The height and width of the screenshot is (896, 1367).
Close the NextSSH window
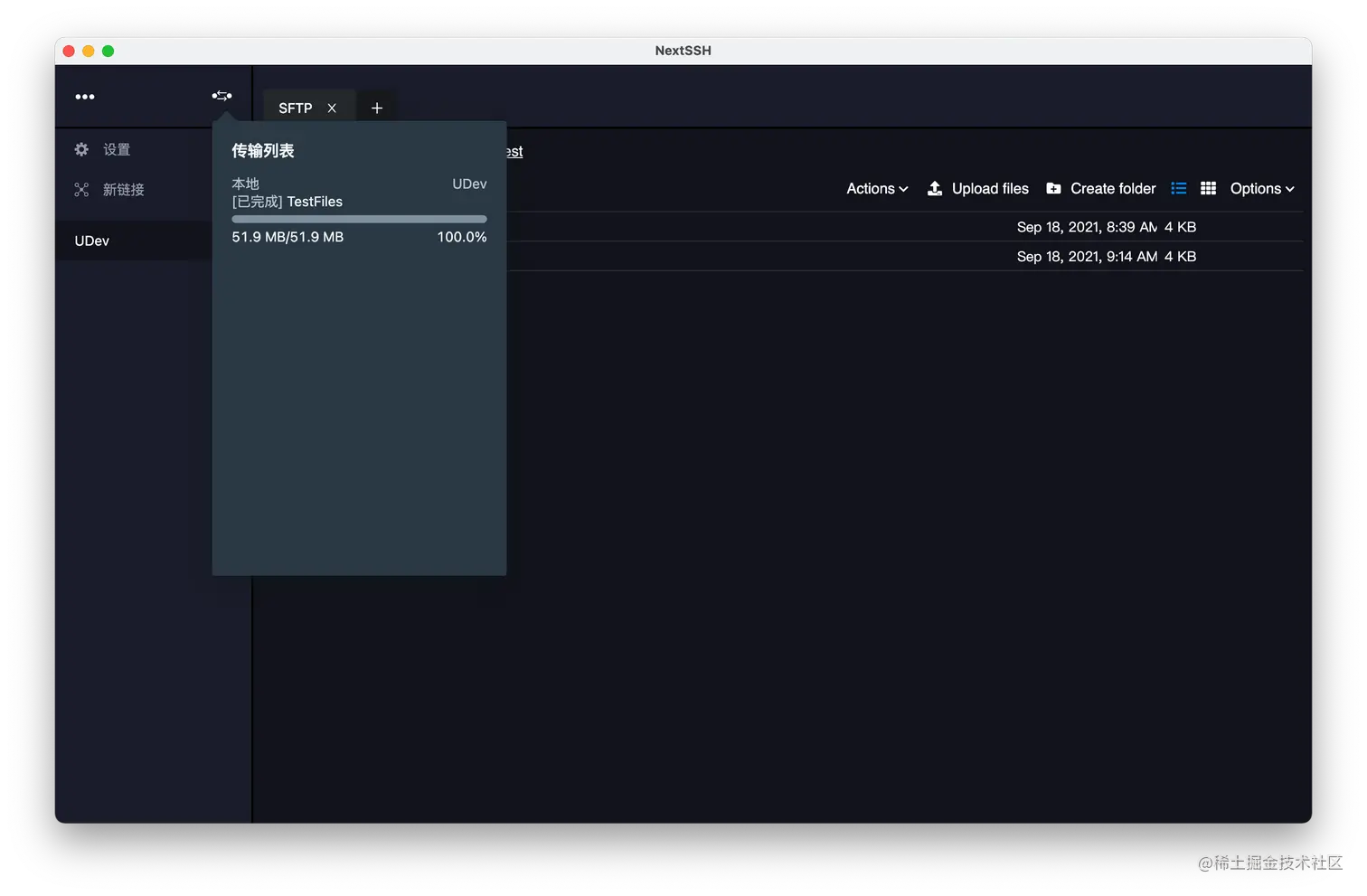69,51
